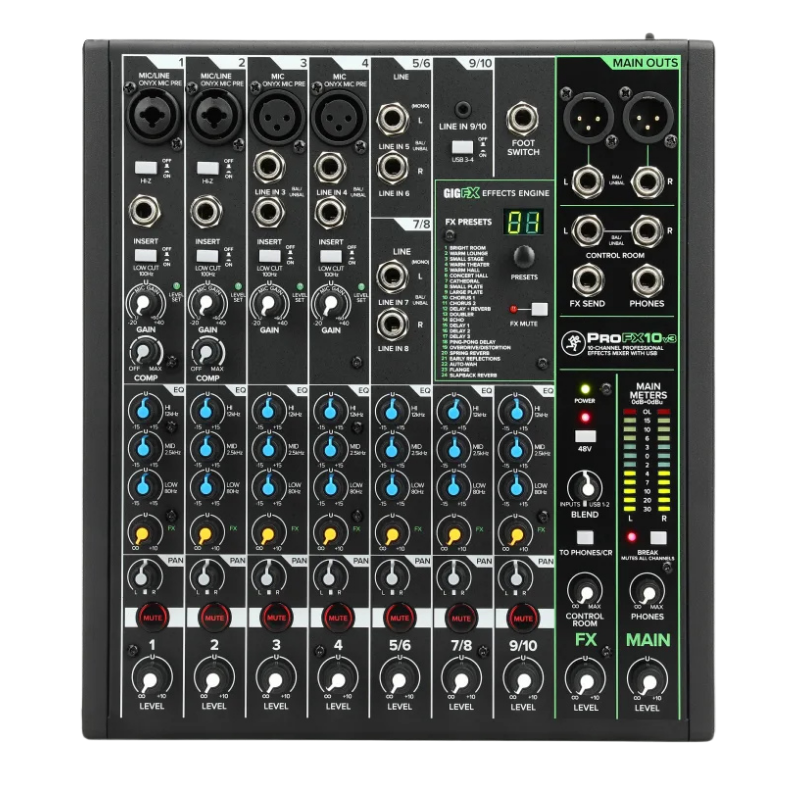The height and width of the screenshot is (800, 800).
Task: Adjust the COMP knob on channel 2
Action: 209,352
